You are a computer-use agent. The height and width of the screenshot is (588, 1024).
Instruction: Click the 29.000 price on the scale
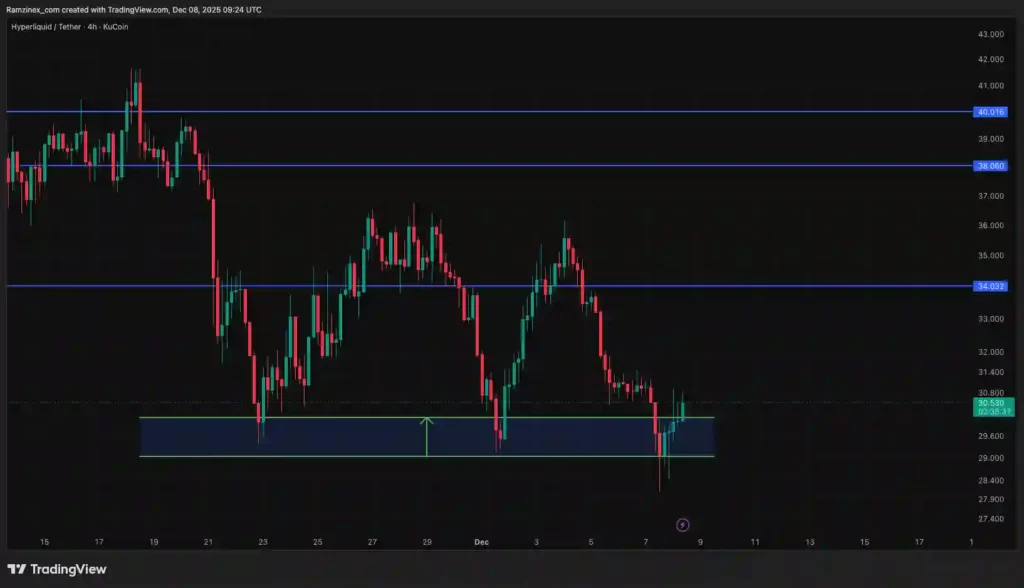(x=990, y=458)
